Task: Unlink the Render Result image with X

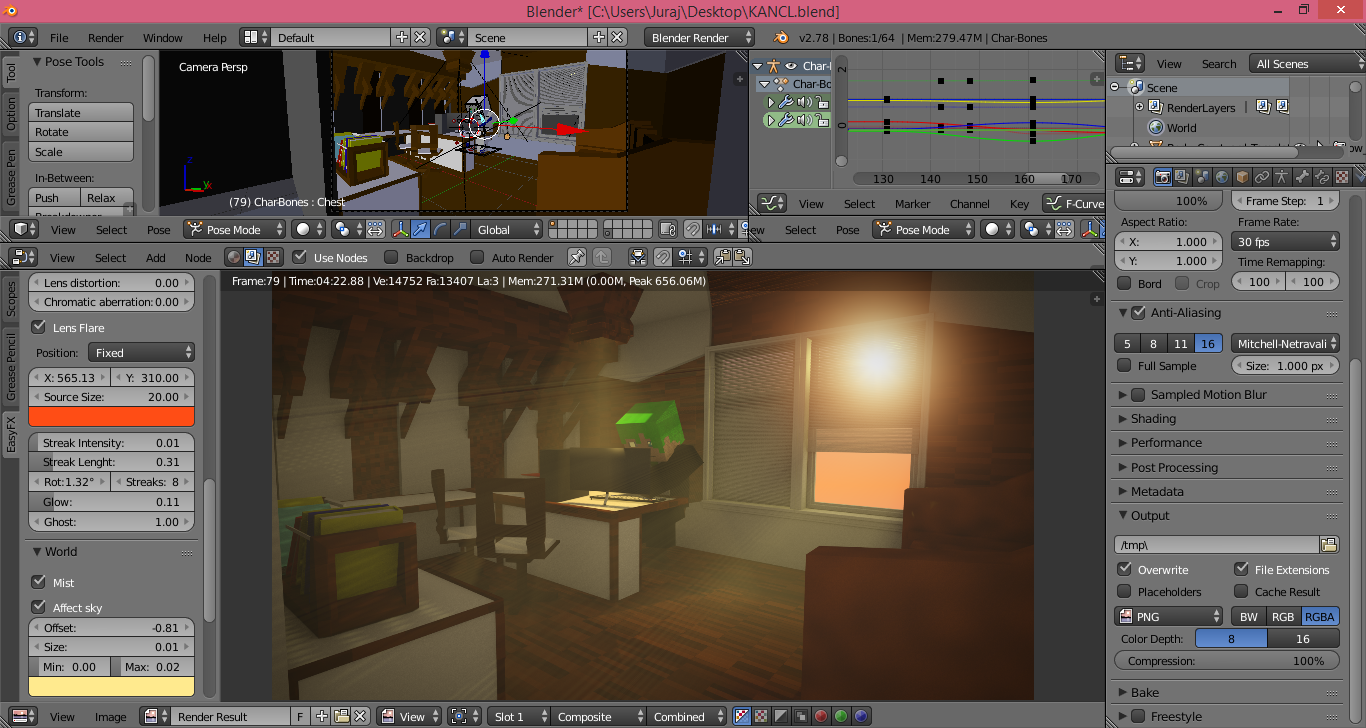Action: [x=360, y=716]
